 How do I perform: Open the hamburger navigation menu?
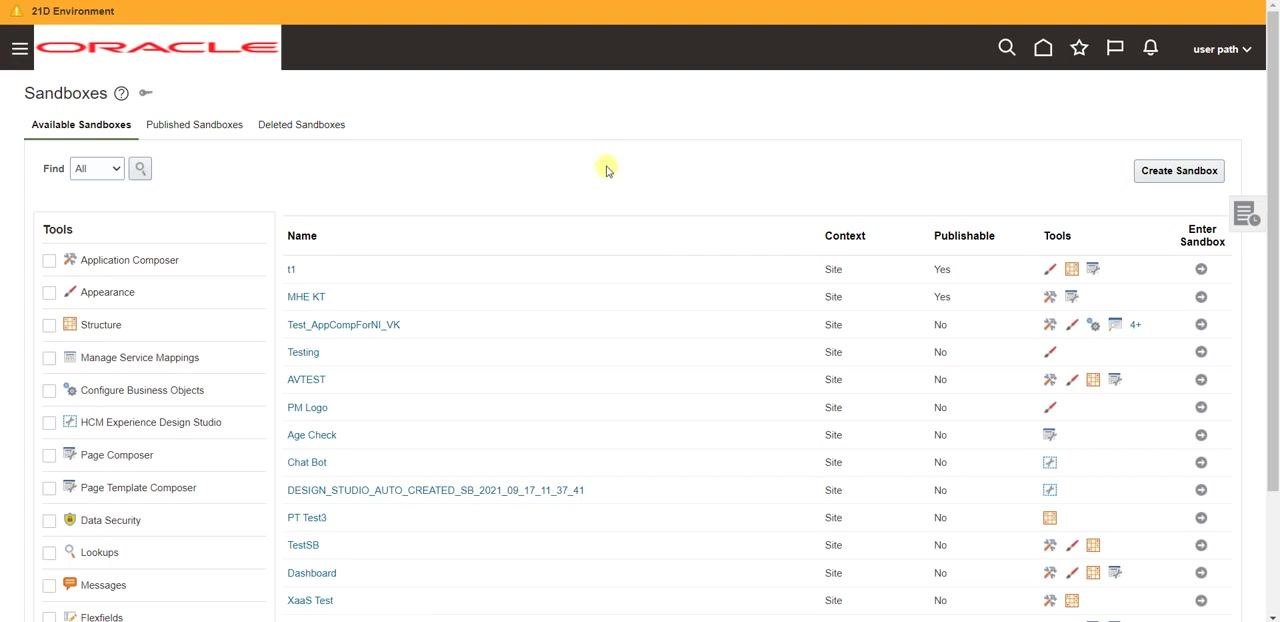point(19,48)
